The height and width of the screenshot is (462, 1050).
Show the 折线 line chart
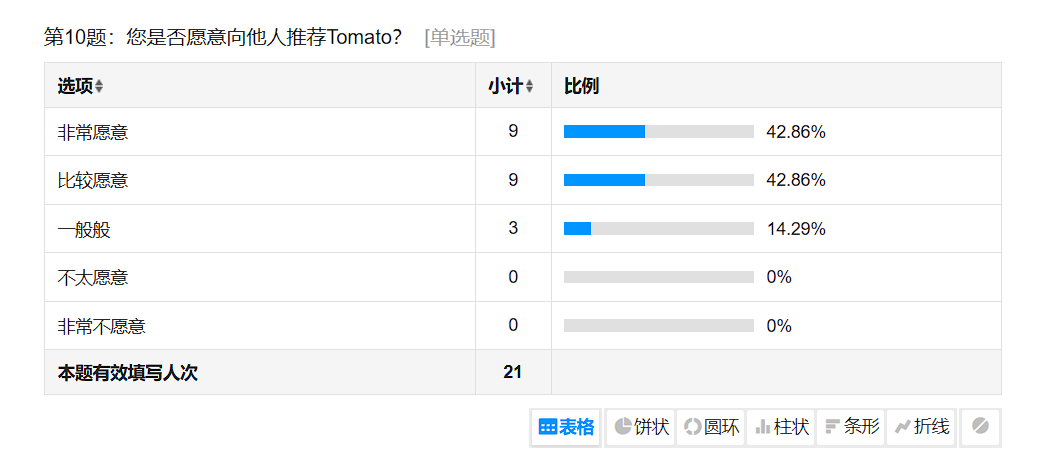(921, 427)
